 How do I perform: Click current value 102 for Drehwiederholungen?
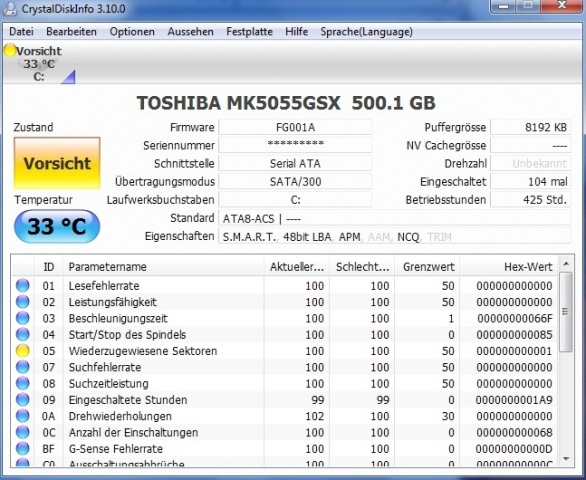click(314, 416)
